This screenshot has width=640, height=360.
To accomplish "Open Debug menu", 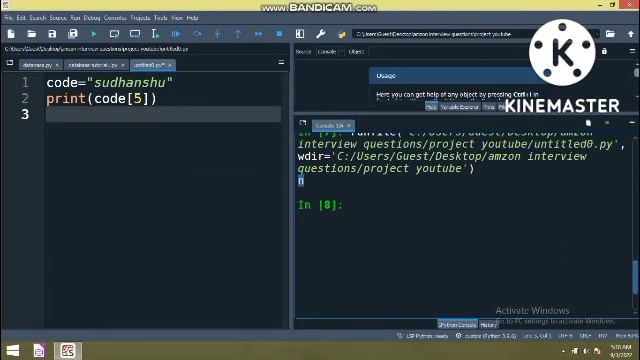I will pyautogui.click(x=92, y=18).
